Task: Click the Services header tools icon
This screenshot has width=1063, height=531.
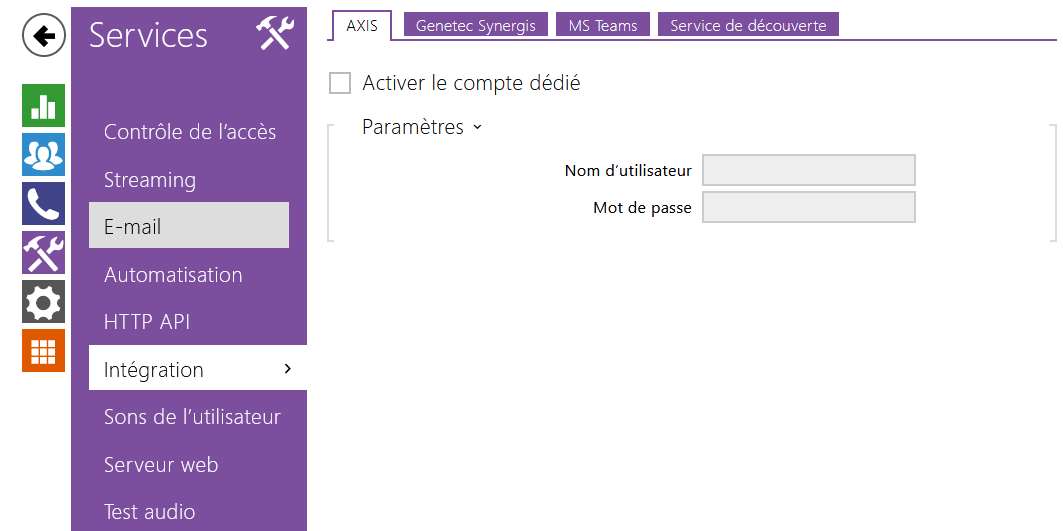Action: pos(274,33)
